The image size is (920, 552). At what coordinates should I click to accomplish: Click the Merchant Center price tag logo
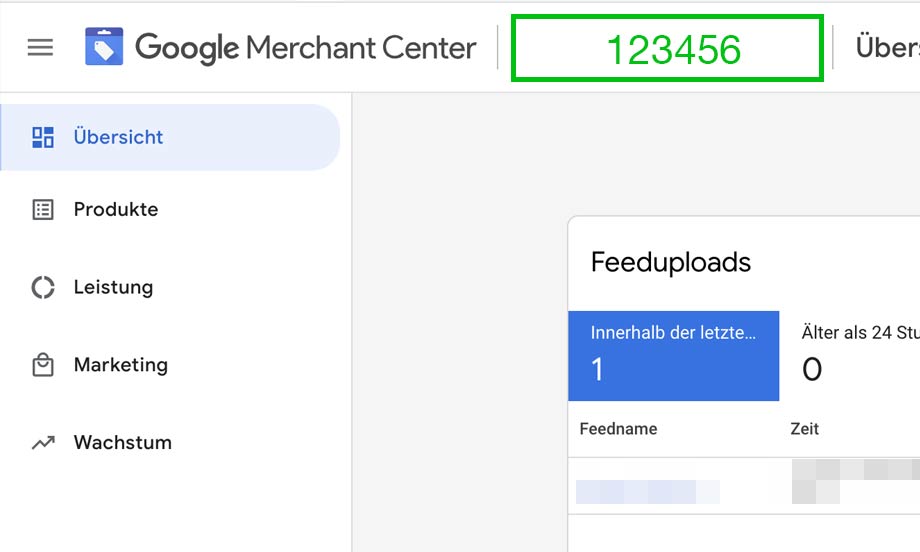(104, 47)
